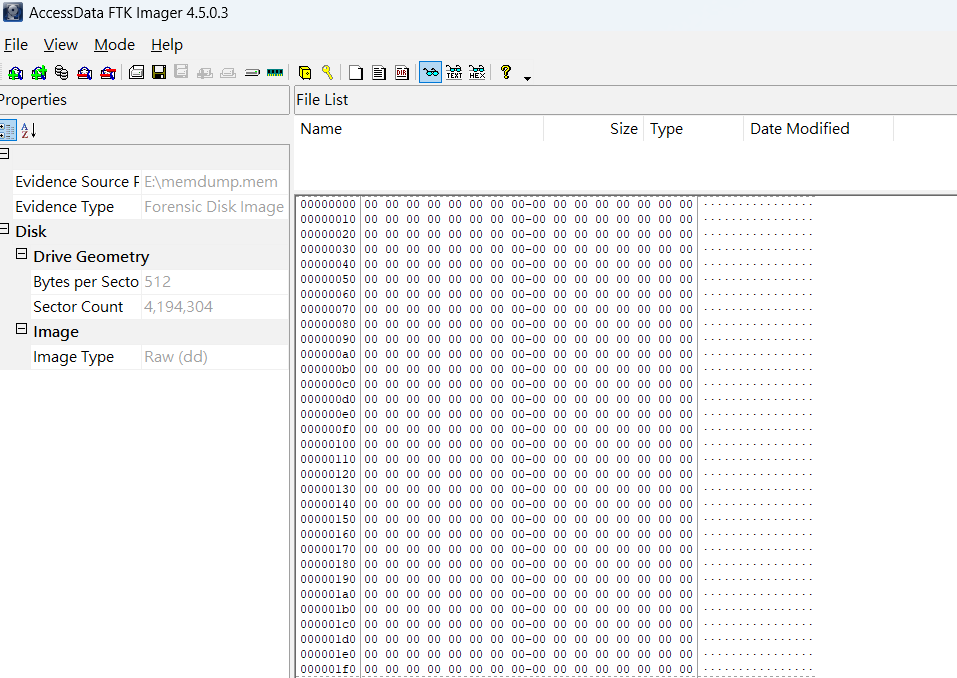
Task: Select the Image Type property label
Action: [73, 357]
